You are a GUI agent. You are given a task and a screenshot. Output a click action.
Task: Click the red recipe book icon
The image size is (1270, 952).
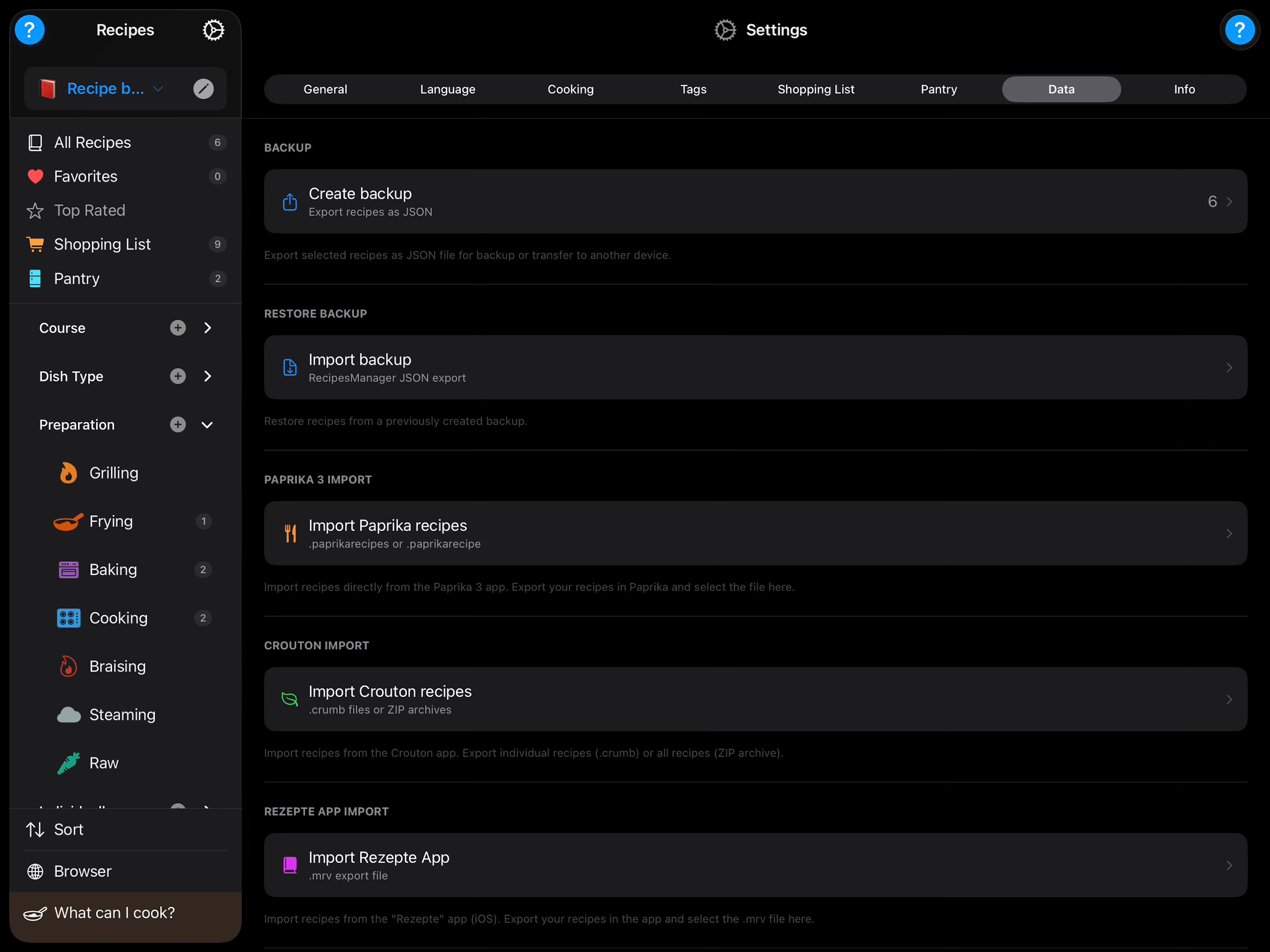pos(48,89)
